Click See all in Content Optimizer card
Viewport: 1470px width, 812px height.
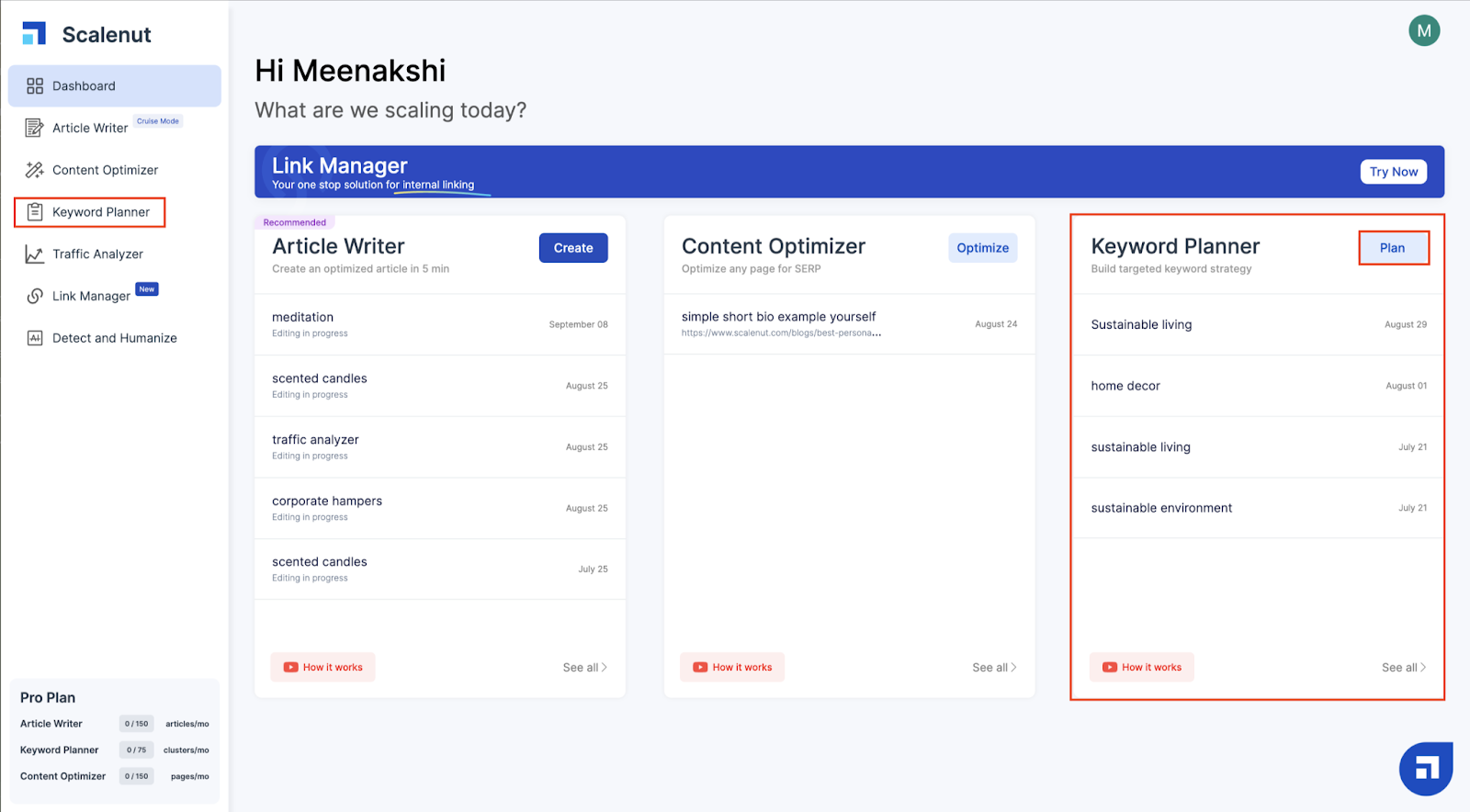pos(994,668)
